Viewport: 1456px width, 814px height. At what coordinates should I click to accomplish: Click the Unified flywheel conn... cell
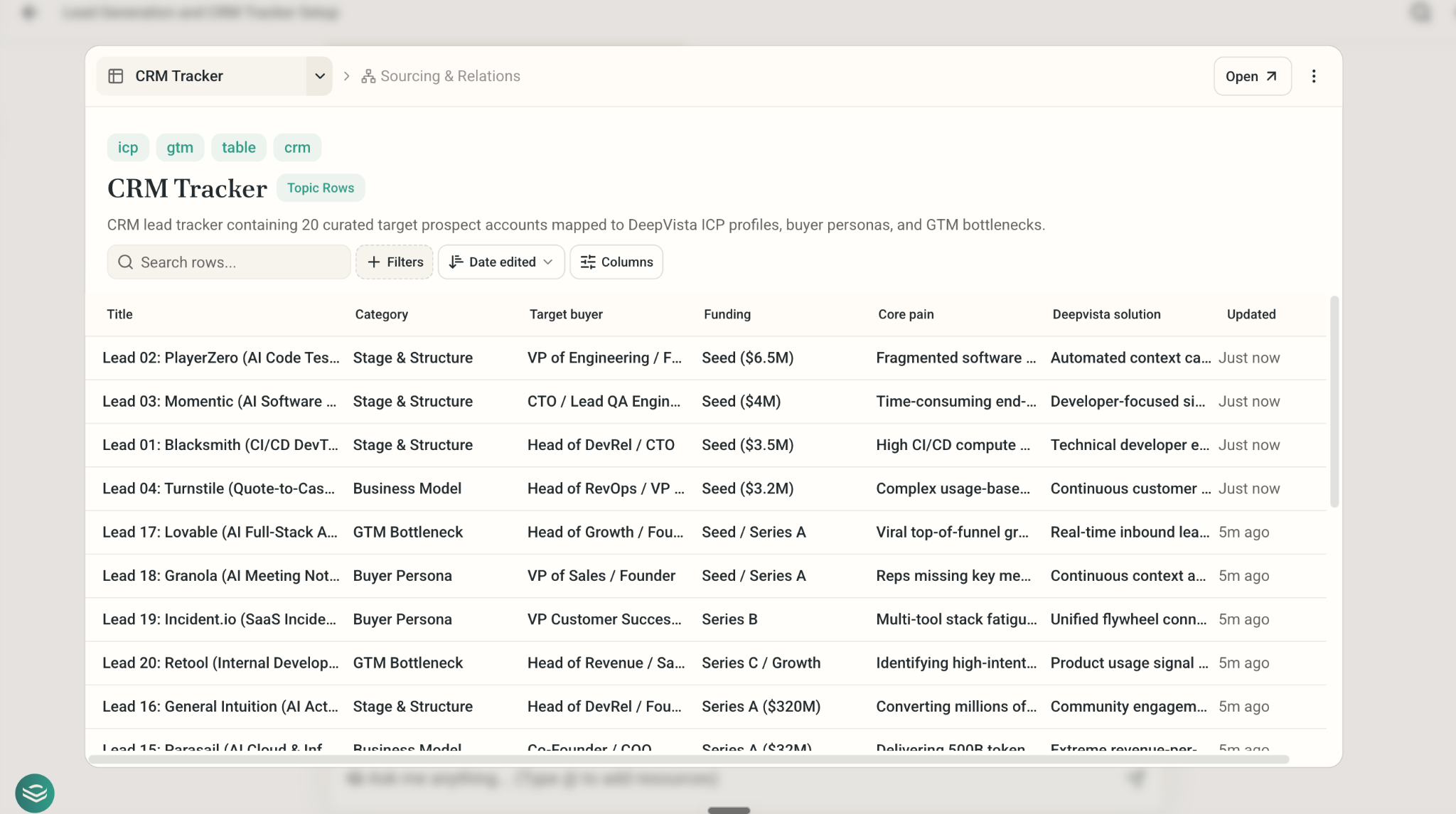[x=1128, y=619]
